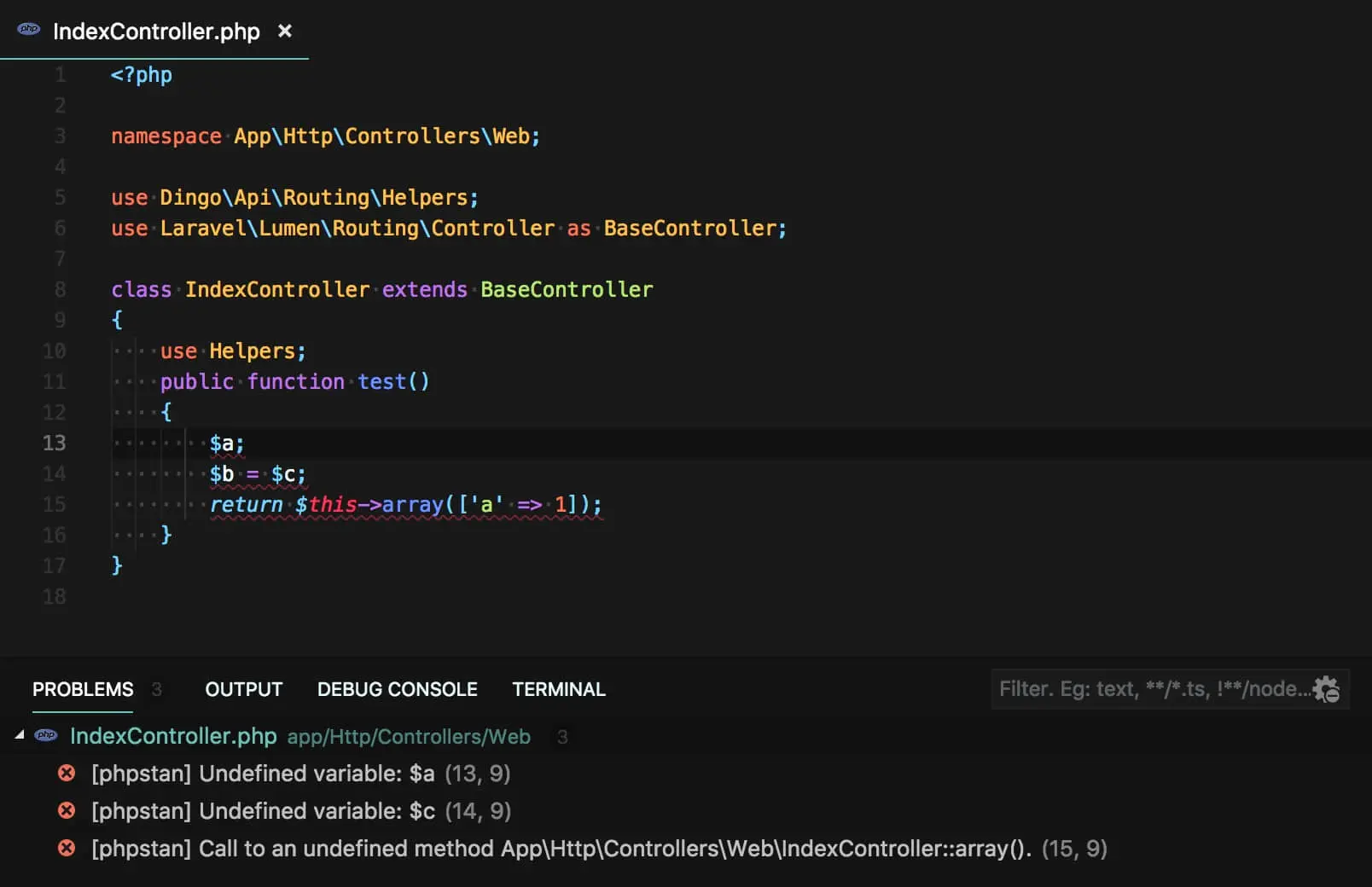Viewport: 1372px width, 887px height.
Task: Click the PHP icon beside the problems file entry
Action: click(x=46, y=735)
